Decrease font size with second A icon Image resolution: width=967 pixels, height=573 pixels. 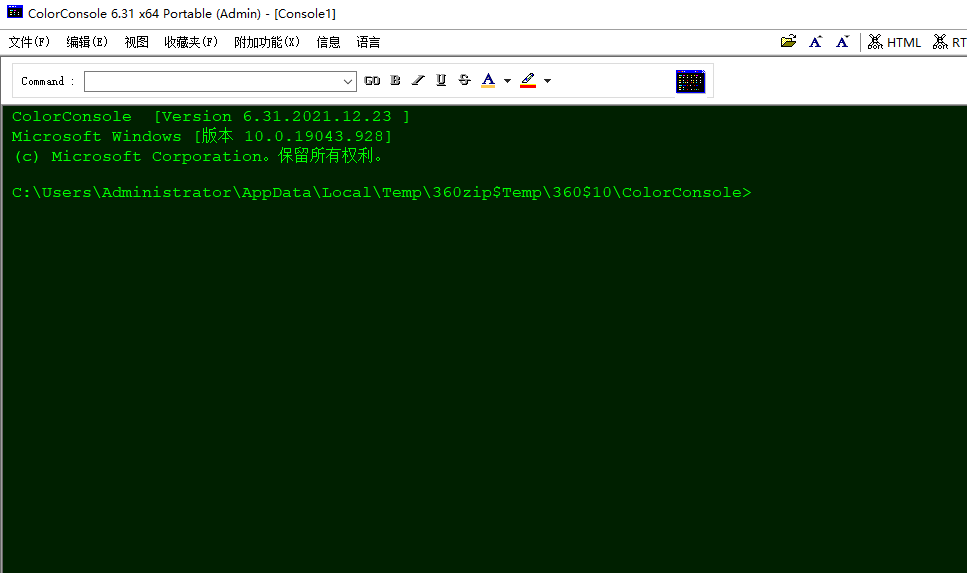[x=842, y=42]
